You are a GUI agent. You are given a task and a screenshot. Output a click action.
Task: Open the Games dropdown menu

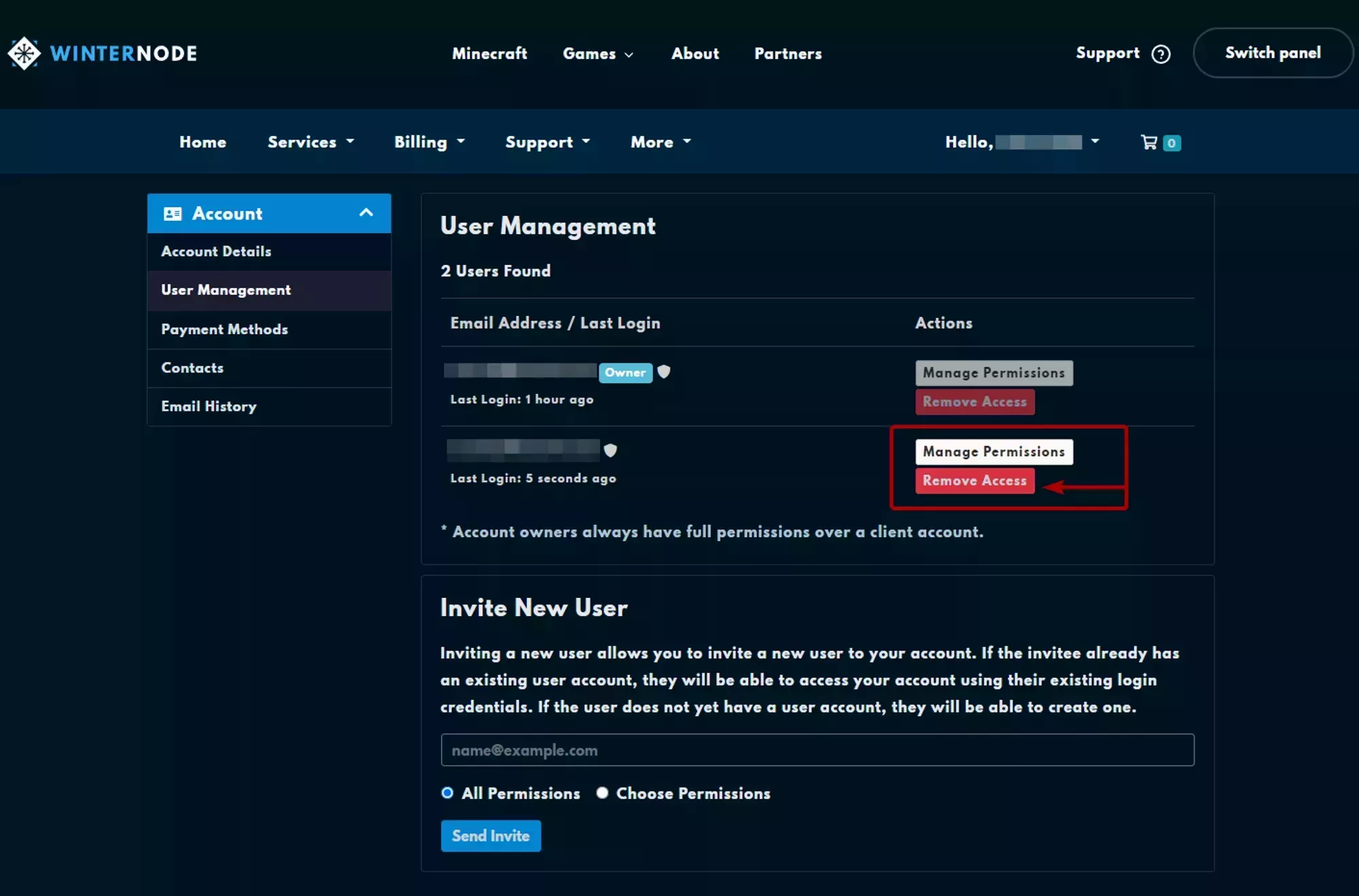pos(597,54)
